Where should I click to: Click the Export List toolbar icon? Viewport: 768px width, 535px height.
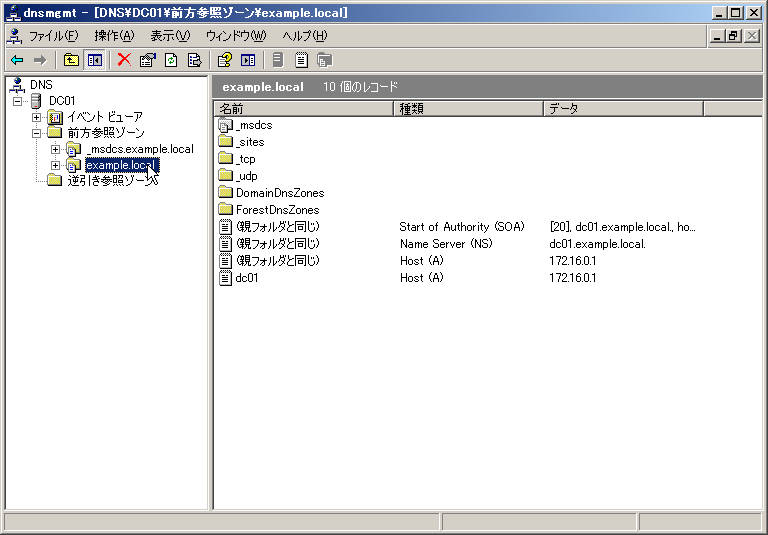point(194,60)
